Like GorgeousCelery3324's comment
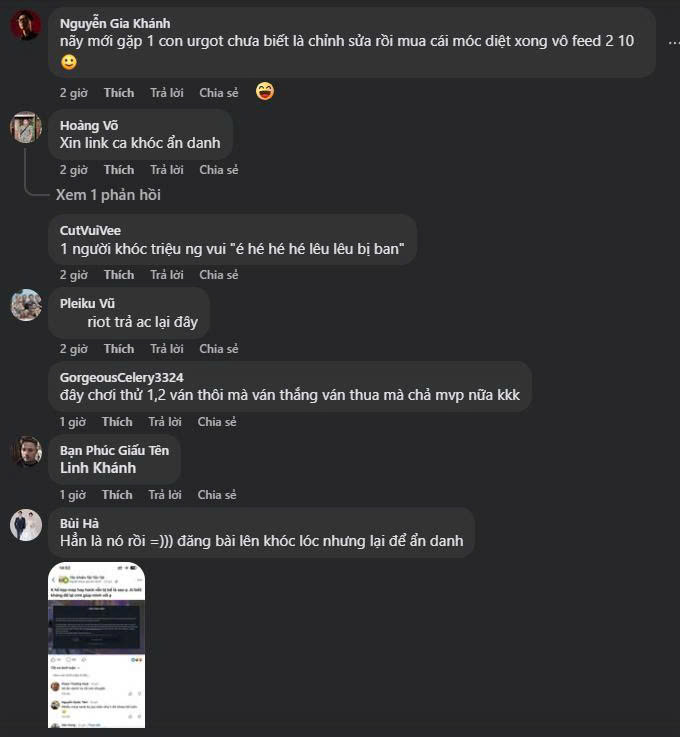 click(117, 422)
